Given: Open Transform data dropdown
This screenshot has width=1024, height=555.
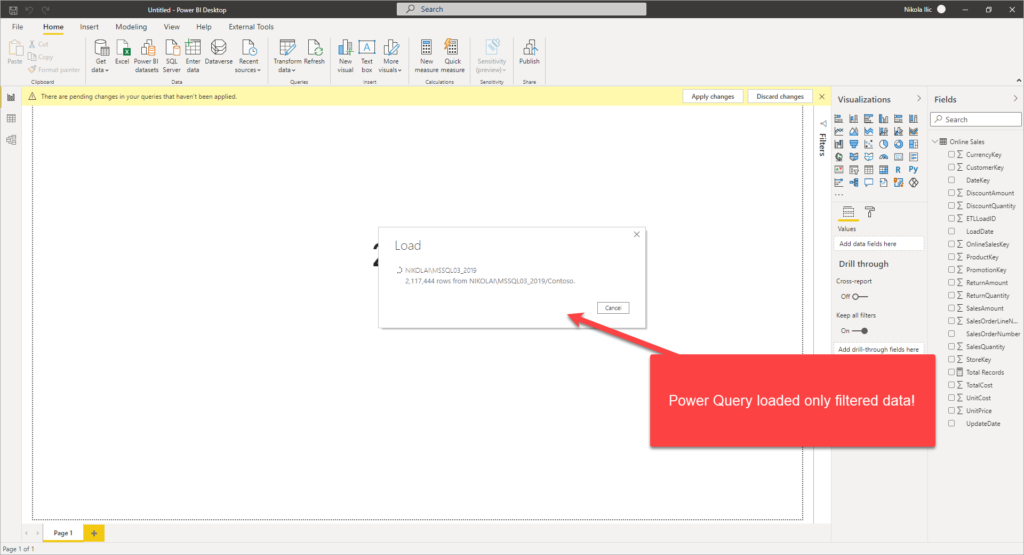Looking at the screenshot, I should 287,56.
